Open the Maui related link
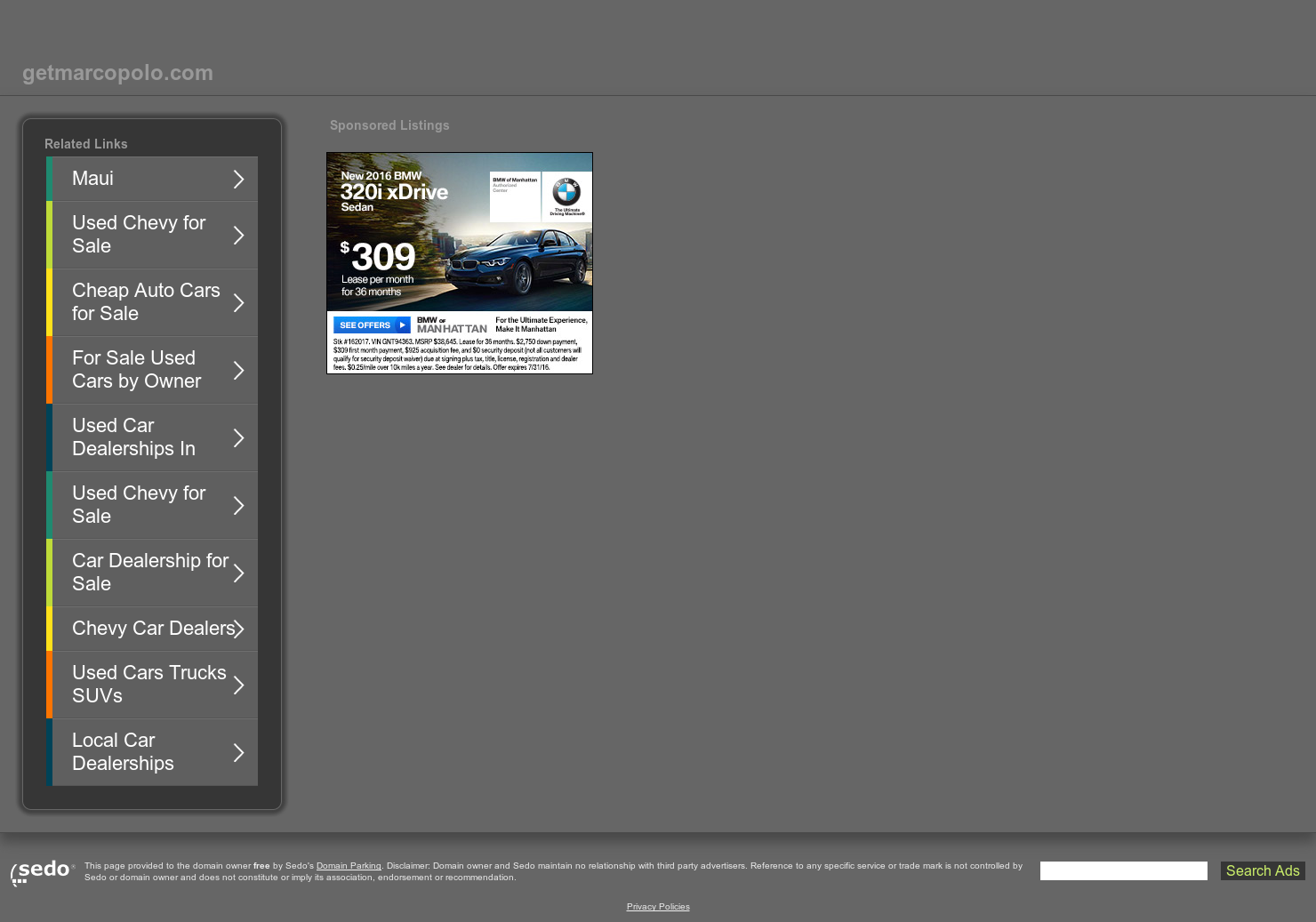 pyautogui.click(x=152, y=179)
